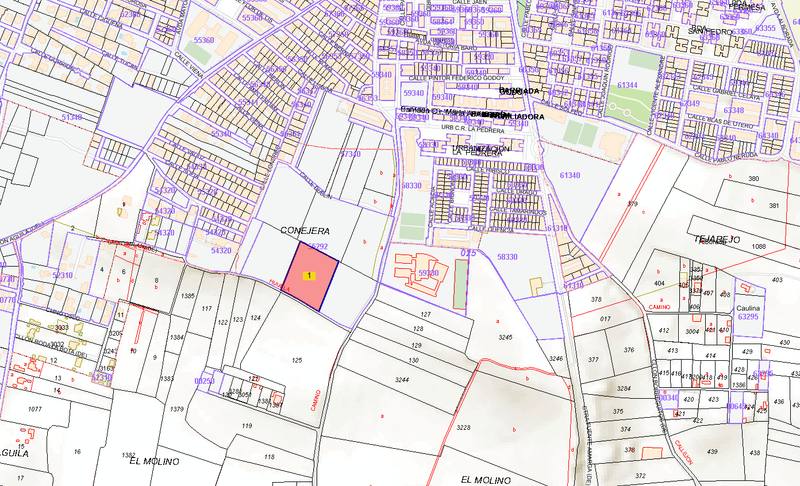The width and height of the screenshot is (800, 486).
Task: Click urban block 59380
Action: pyautogui.click(x=429, y=274)
